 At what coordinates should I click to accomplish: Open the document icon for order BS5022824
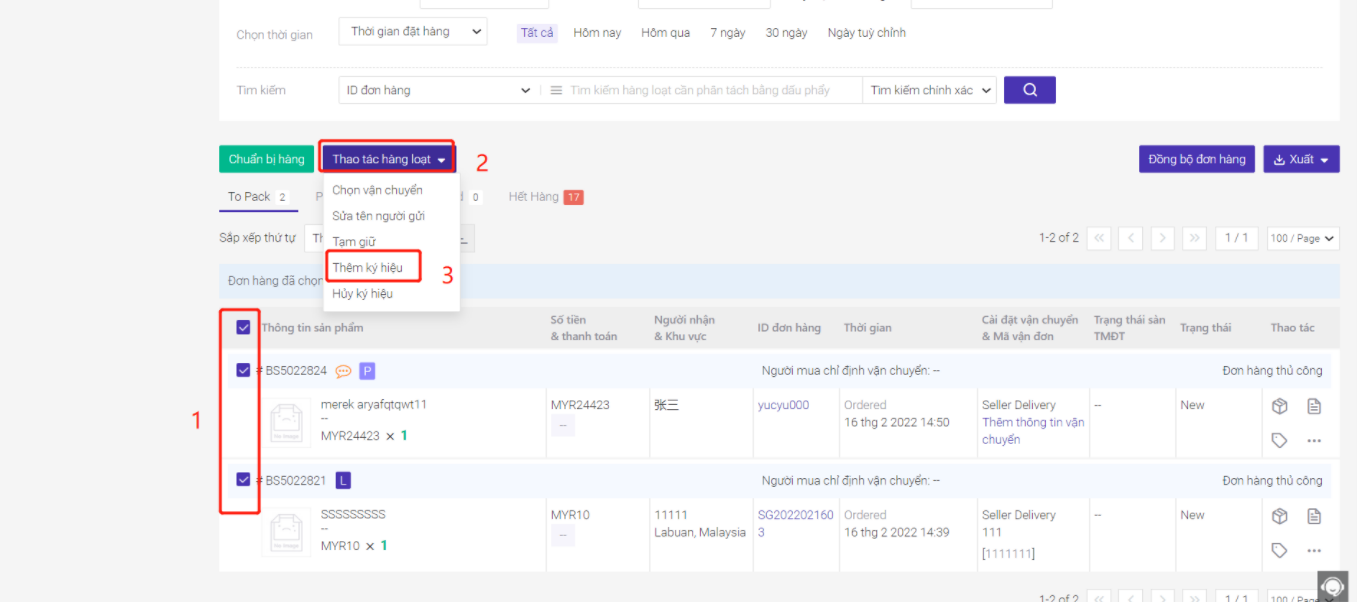click(1314, 406)
